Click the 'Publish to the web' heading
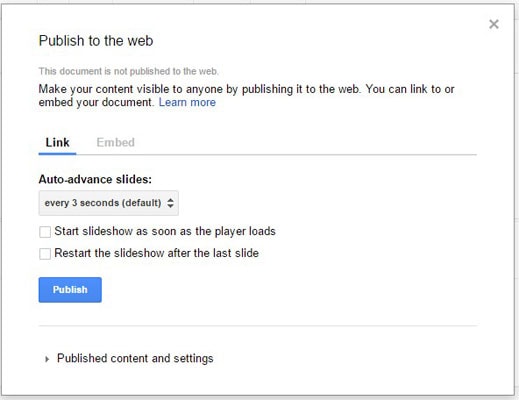The image size is (519, 400). point(96,41)
